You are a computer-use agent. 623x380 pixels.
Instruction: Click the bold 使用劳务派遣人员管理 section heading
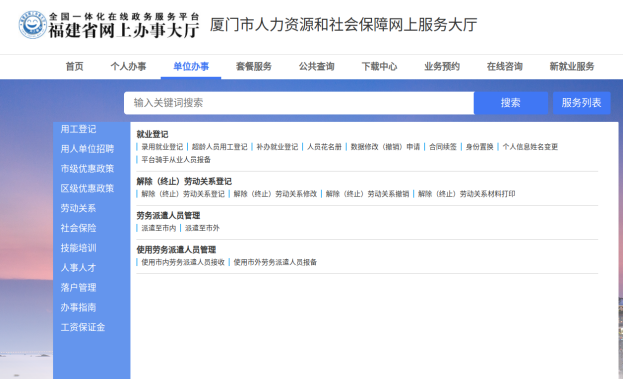pos(176,250)
